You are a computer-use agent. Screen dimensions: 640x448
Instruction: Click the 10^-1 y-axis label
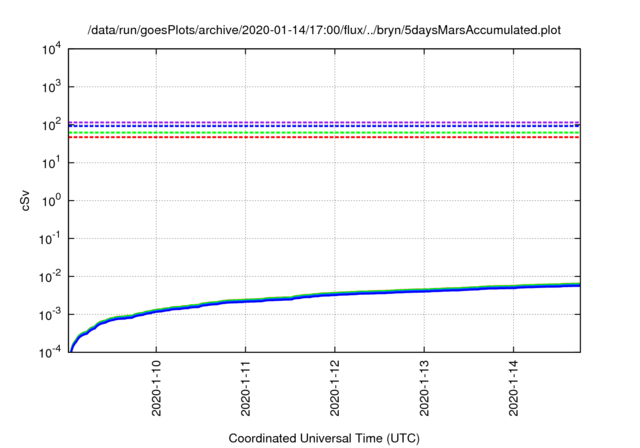click(49, 239)
